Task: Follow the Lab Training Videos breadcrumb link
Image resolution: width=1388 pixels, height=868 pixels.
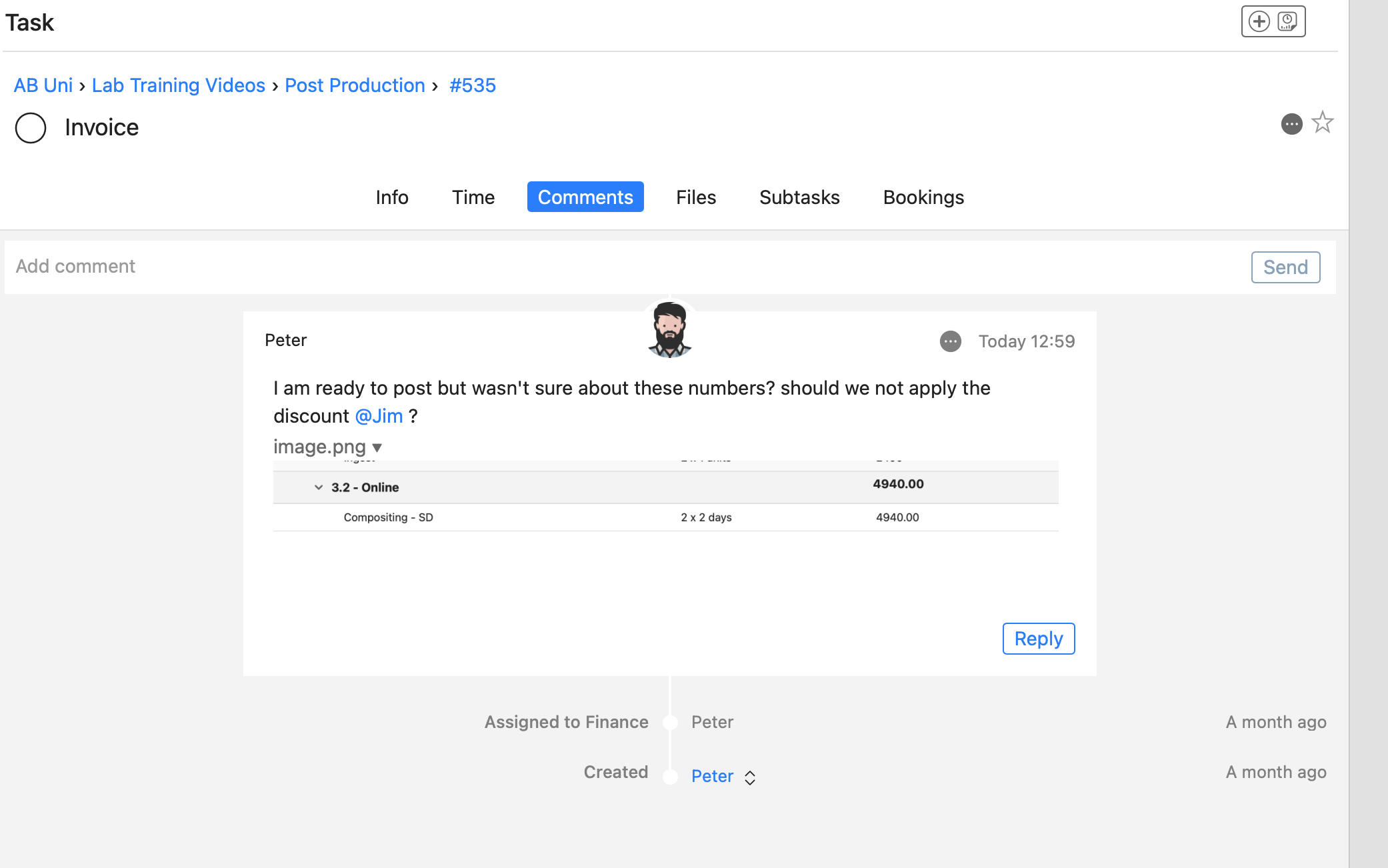Action: (x=178, y=85)
